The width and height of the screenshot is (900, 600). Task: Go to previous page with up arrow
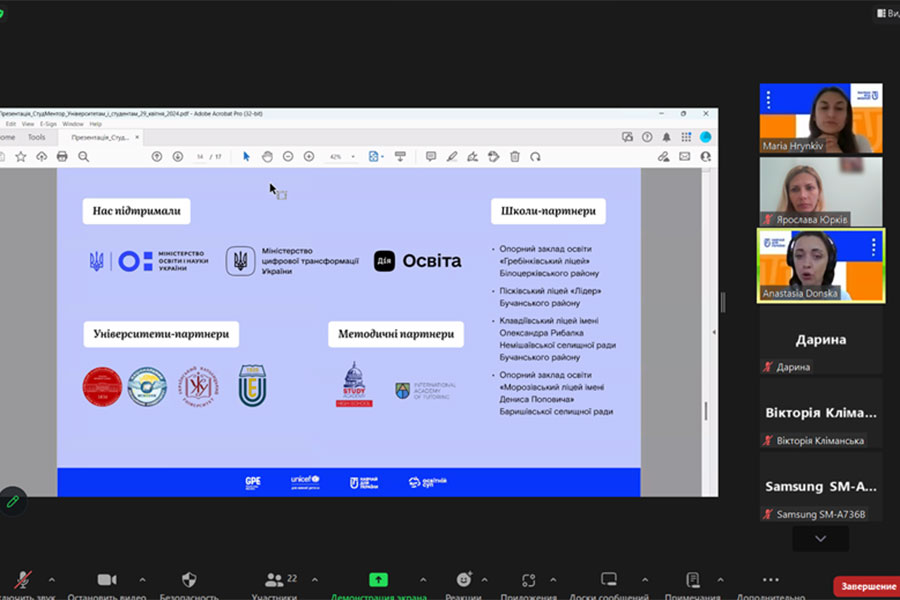click(x=157, y=156)
